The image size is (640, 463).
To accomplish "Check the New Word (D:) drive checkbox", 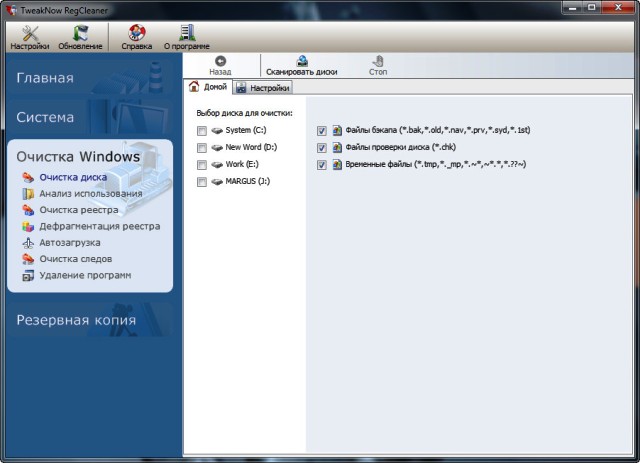I will pyautogui.click(x=202, y=148).
